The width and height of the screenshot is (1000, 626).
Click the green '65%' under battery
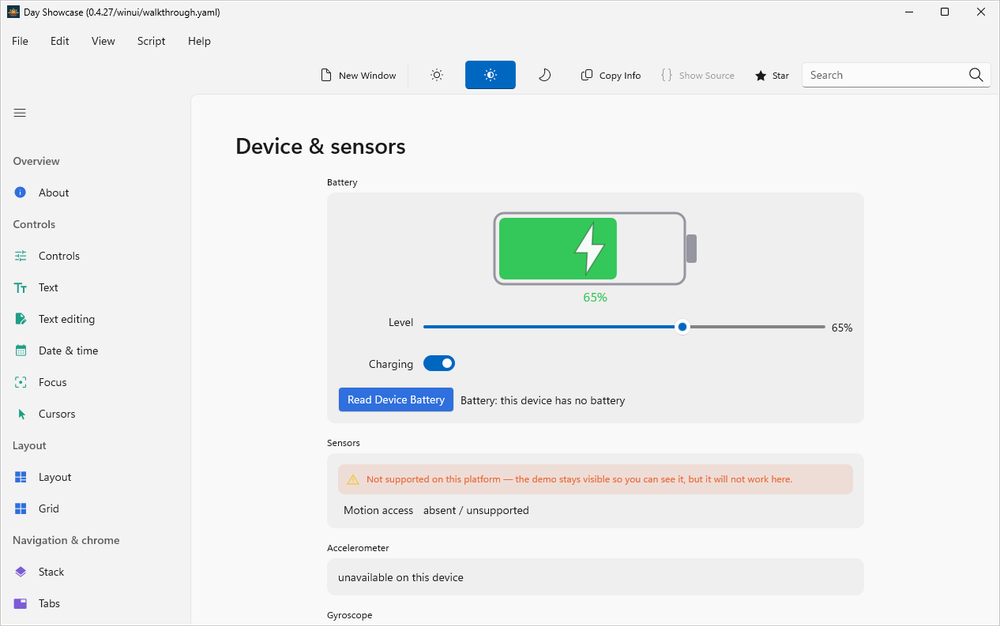coord(595,297)
